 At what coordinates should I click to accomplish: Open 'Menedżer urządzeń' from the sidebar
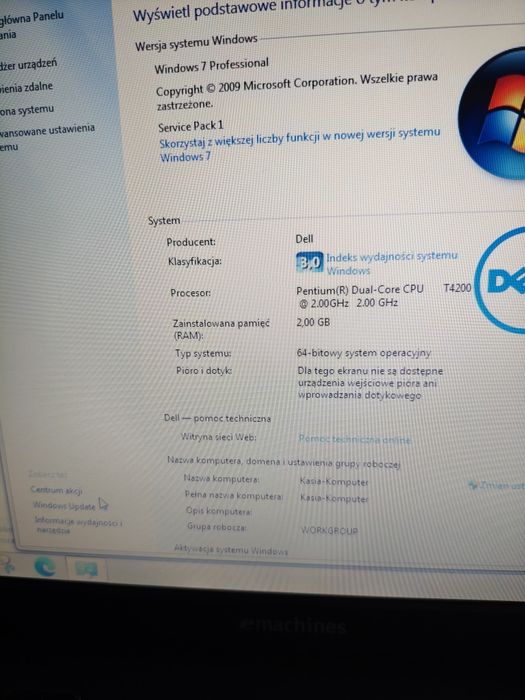[29, 64]
